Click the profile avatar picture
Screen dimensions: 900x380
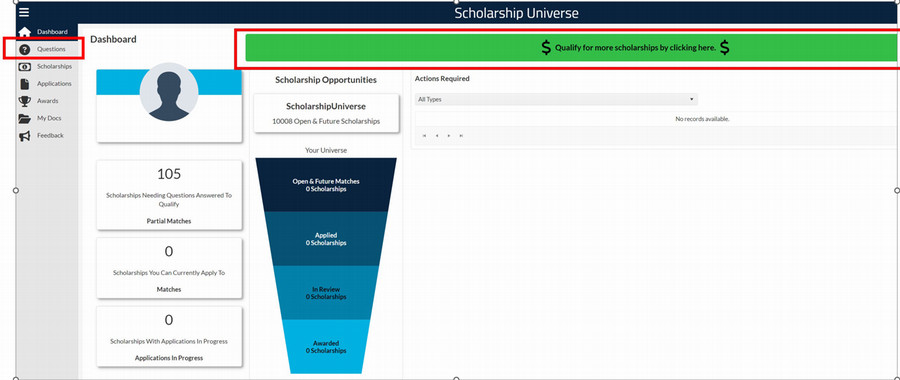click(x=169, y=92)
